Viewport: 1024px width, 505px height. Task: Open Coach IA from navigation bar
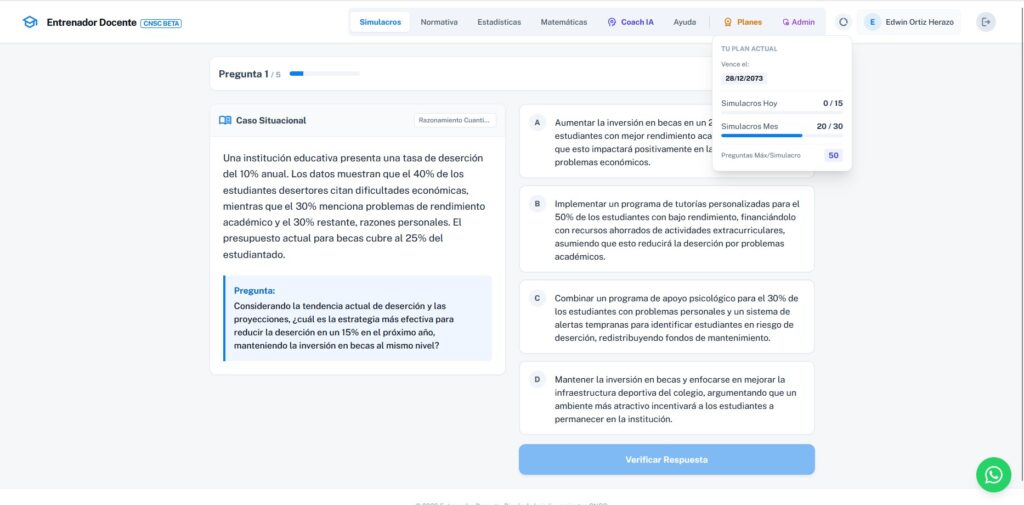pos(630,22)
